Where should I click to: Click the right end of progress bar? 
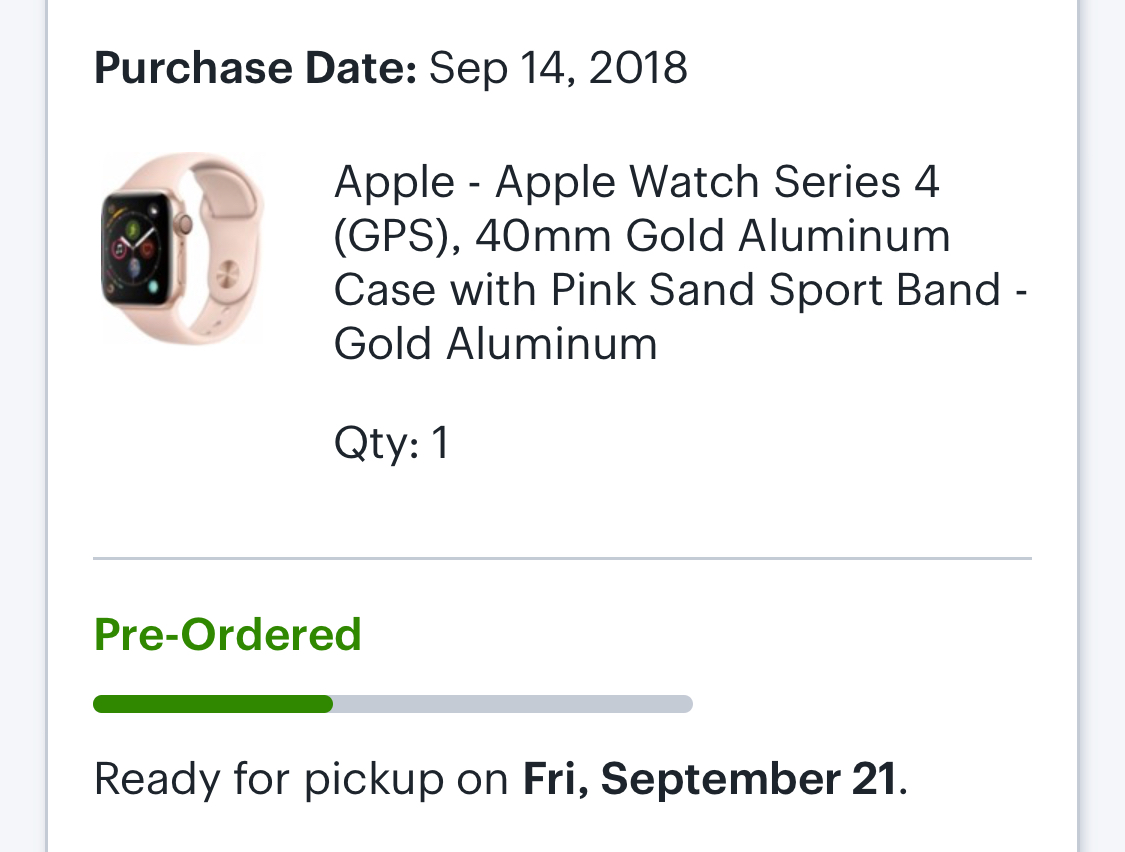click(684, 704)
